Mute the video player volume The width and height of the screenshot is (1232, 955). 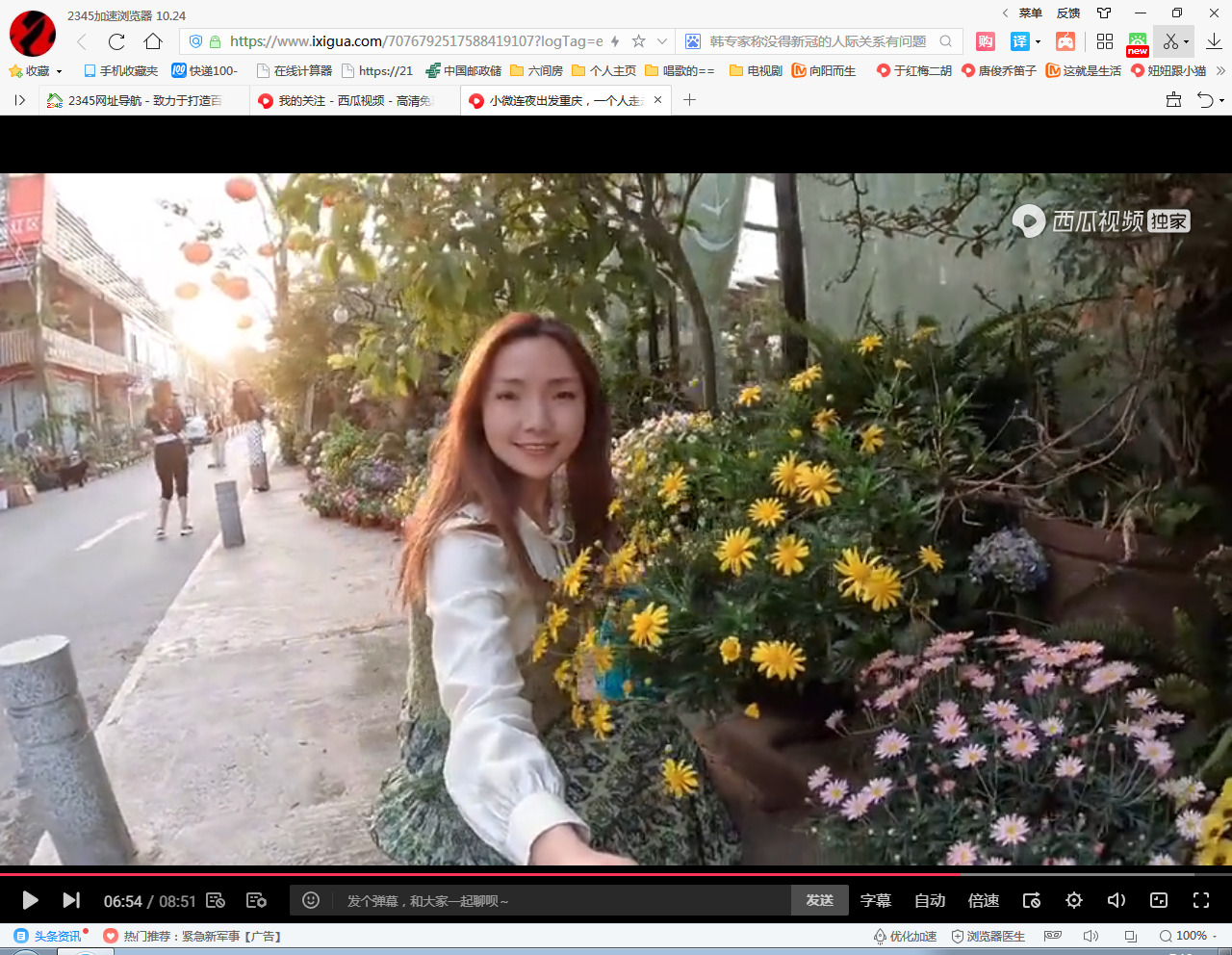(1116, 900)
